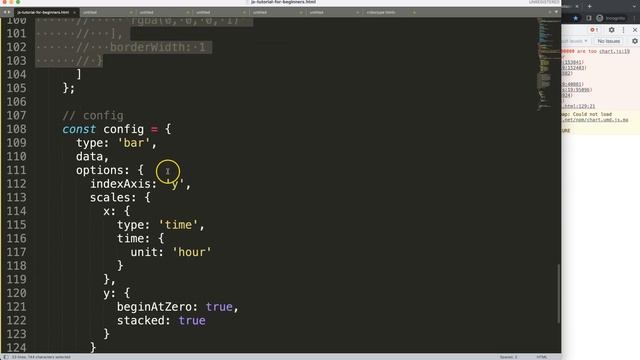This screenshot has width=640, height=360.
Task: Toggle the side bar icon in status bar
Action: [6, 357]
